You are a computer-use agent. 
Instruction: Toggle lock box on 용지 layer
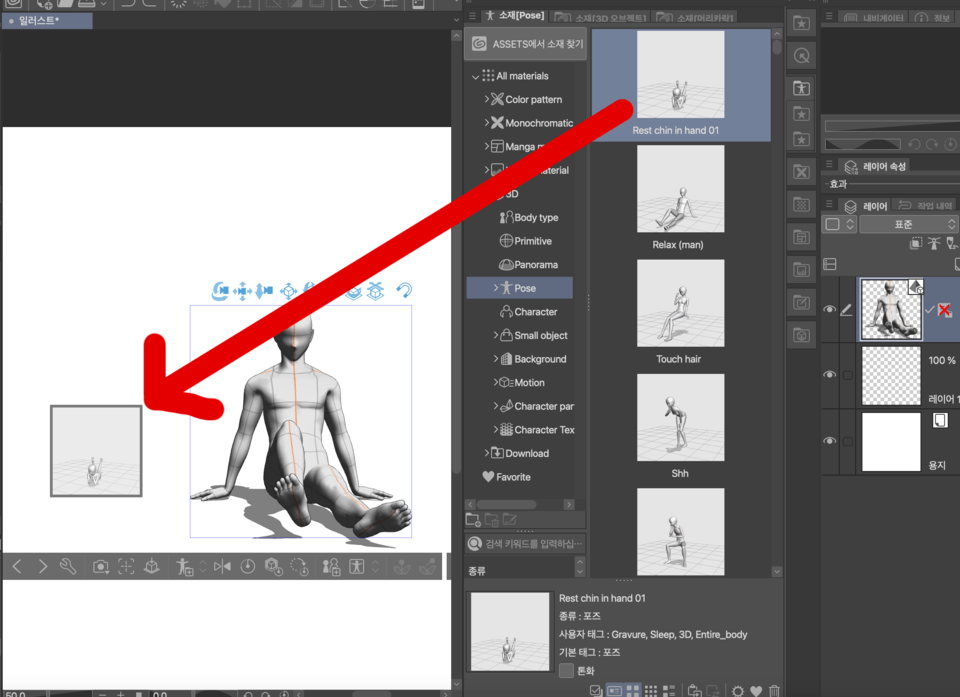(x=848, y=441)
